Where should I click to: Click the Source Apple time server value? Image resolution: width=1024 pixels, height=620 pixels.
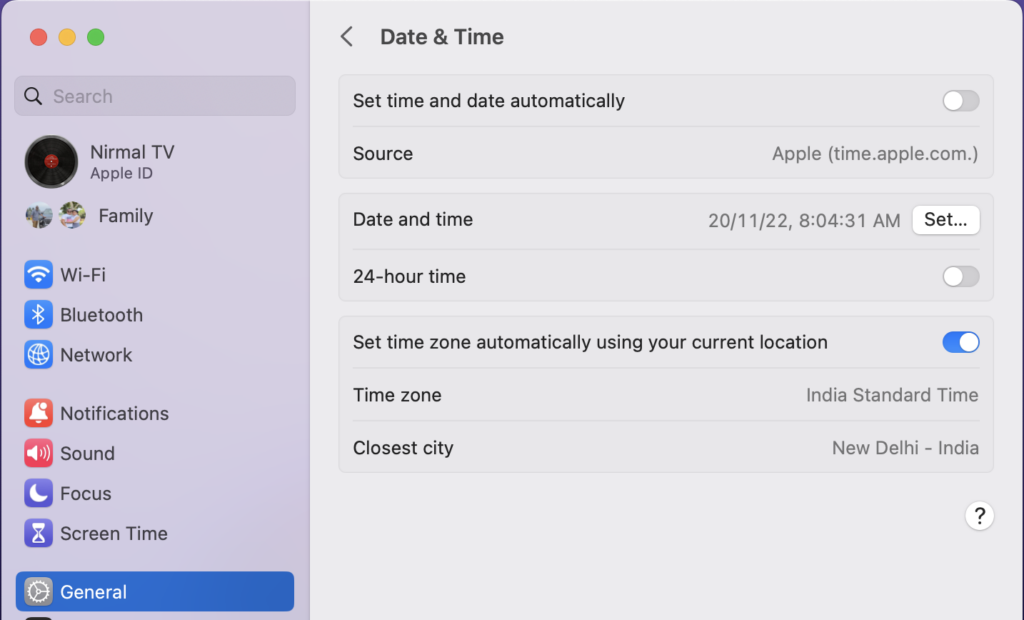click(875, 154)
